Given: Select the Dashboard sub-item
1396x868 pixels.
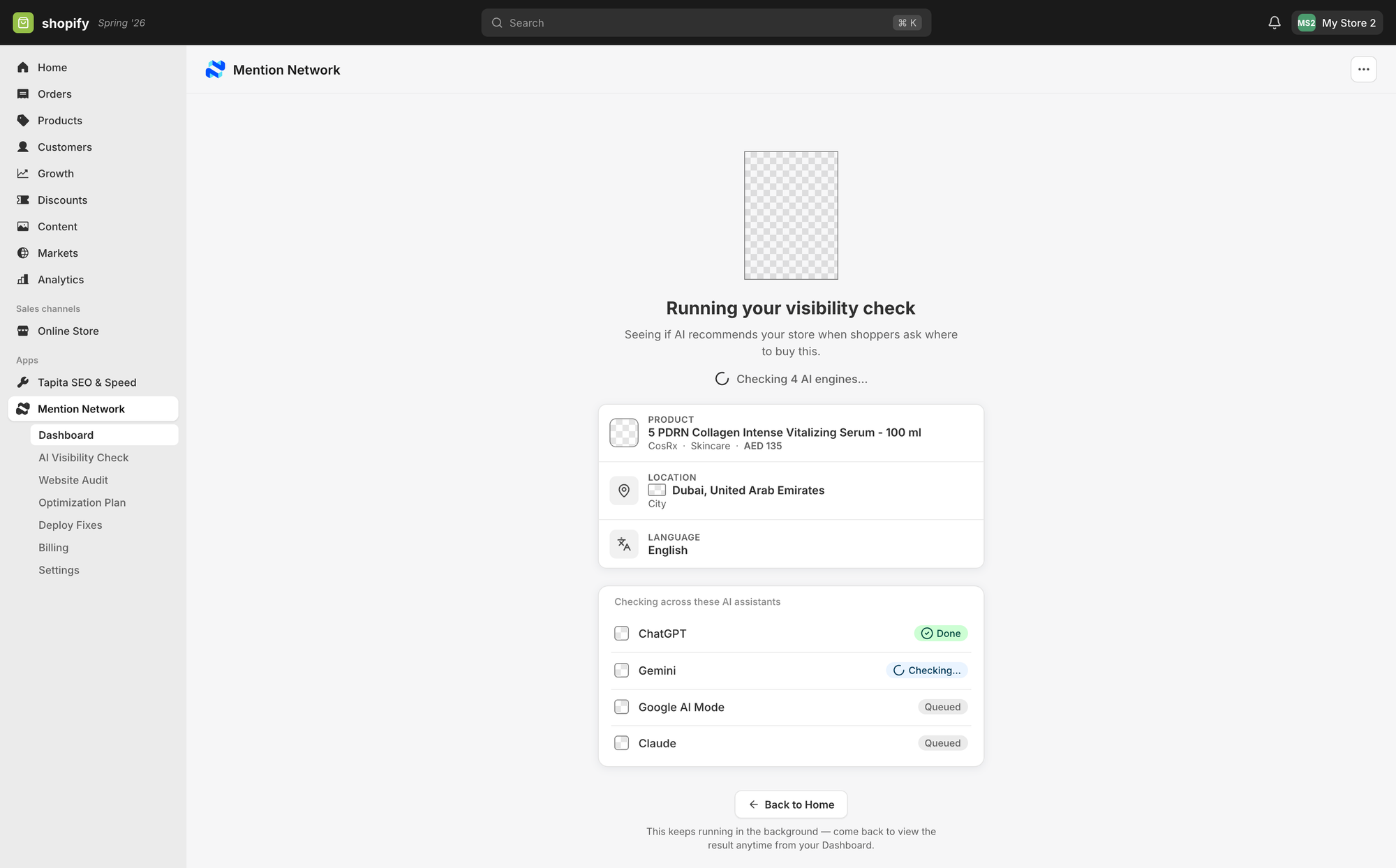Looking at the screenshot, I should (104, 435).
